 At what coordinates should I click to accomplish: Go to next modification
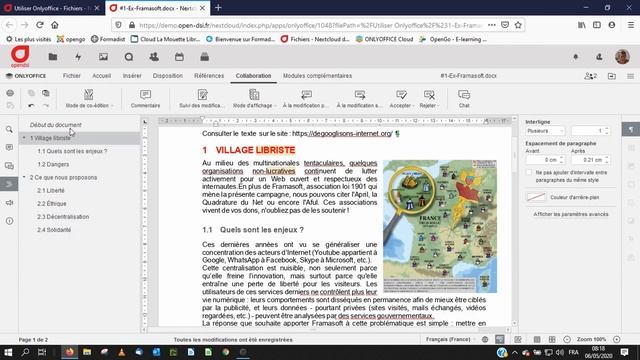360,99
